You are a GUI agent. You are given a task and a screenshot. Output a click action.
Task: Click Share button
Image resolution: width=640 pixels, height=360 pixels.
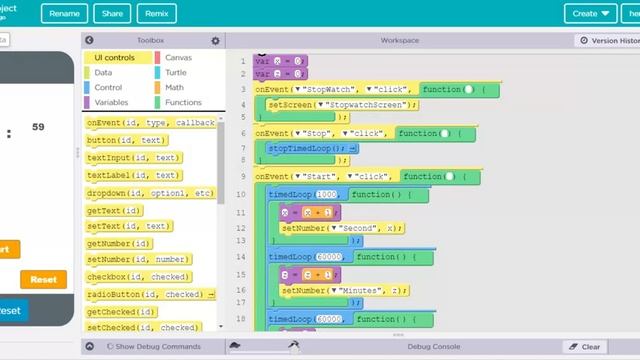pos(112,13)
